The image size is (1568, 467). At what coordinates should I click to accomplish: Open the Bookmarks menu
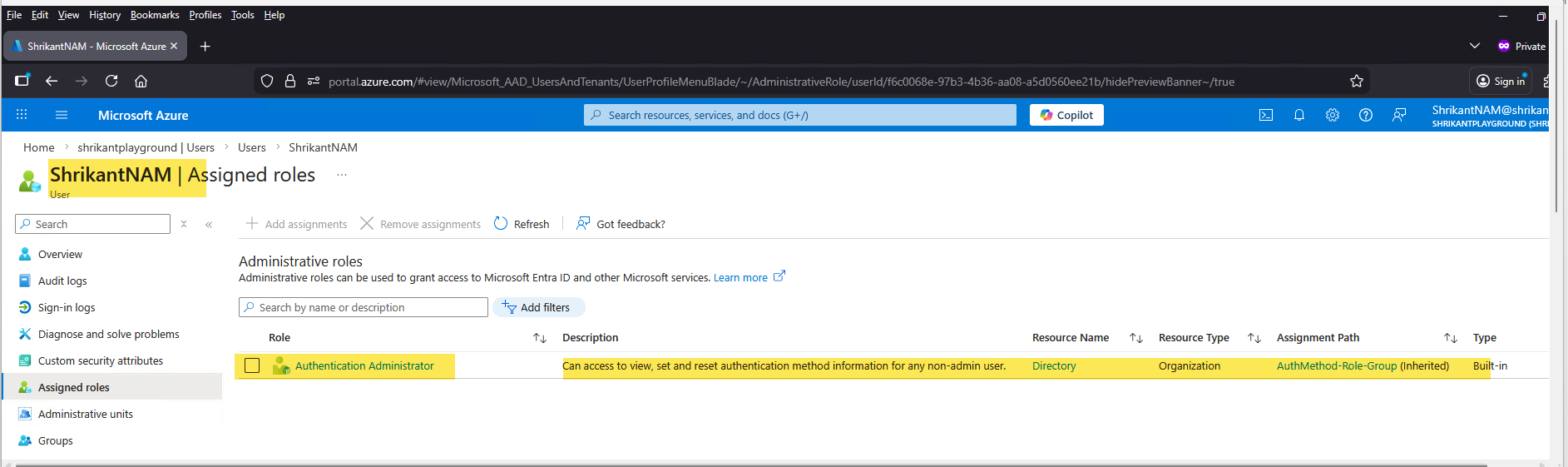click(155, 15)
